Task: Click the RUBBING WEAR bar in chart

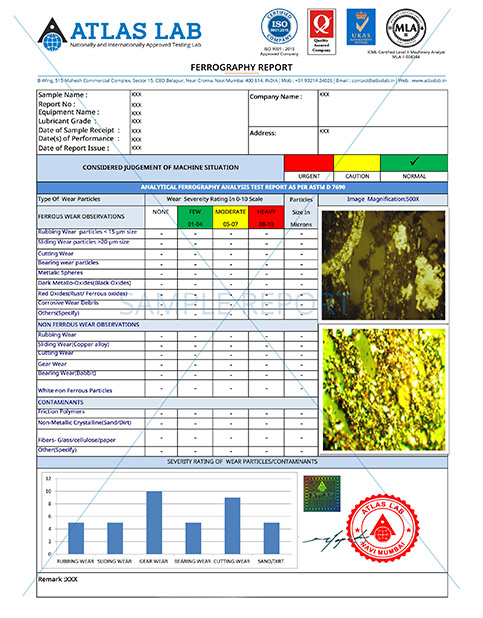Action: pyautogui.click(x=76, y=538)
